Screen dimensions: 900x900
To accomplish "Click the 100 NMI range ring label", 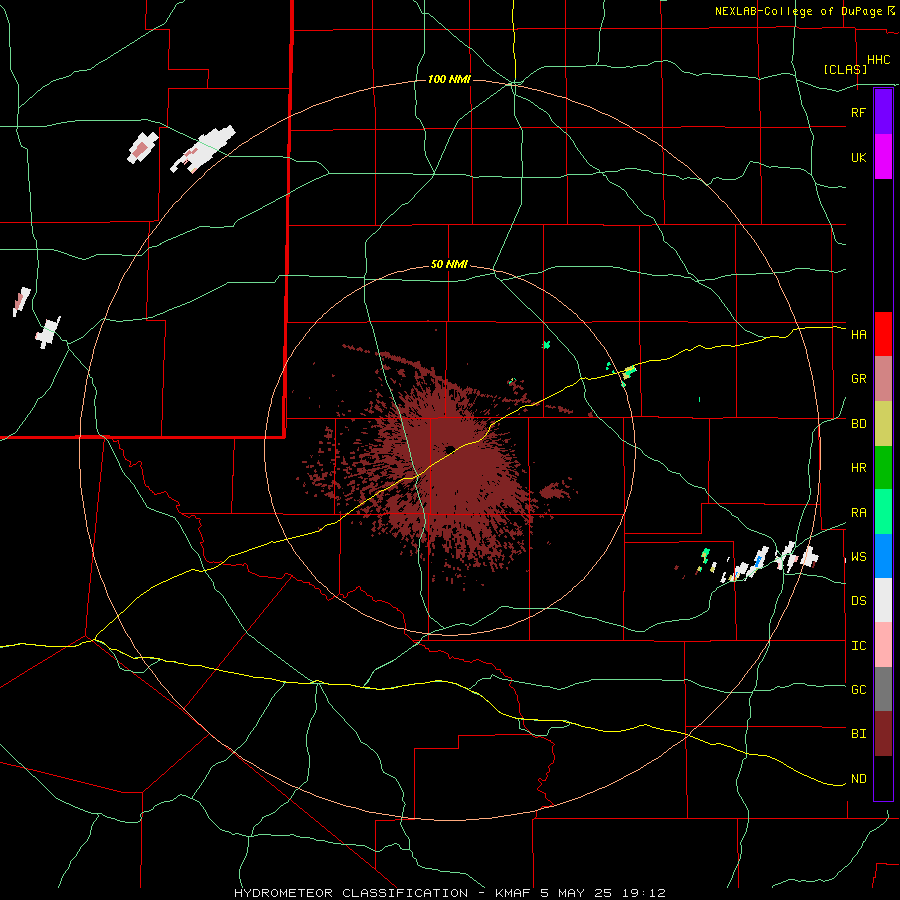I will tap(449, 79).
